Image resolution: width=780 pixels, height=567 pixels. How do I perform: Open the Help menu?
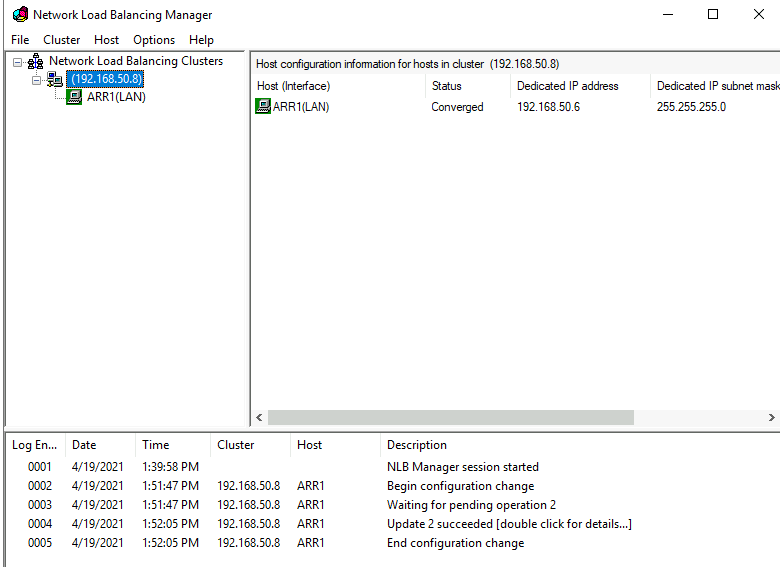click(x=201, y=40)
